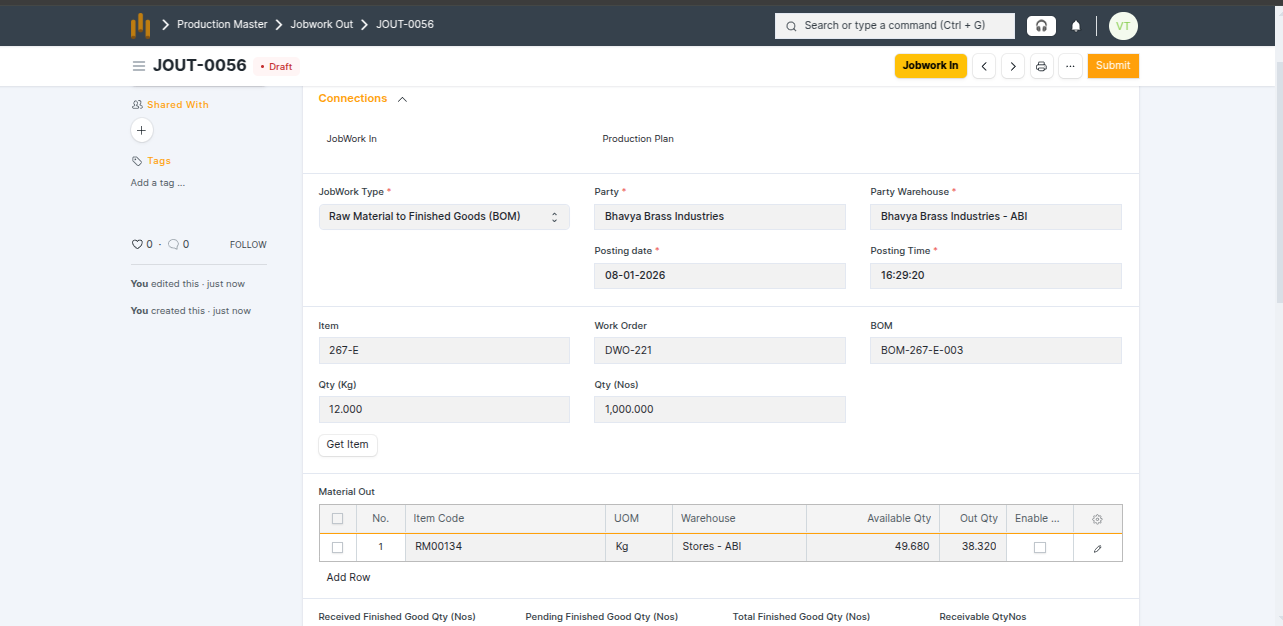Focus the search or command bar
Image resolution: width=1283 pixels, height=626 pixels.
(894, 26)
